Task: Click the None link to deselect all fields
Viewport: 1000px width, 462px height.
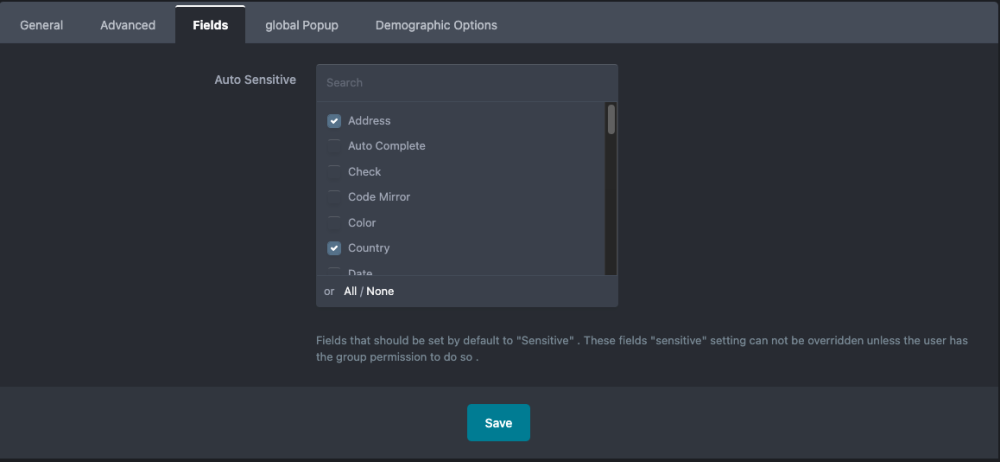Action: coord(380,292)
